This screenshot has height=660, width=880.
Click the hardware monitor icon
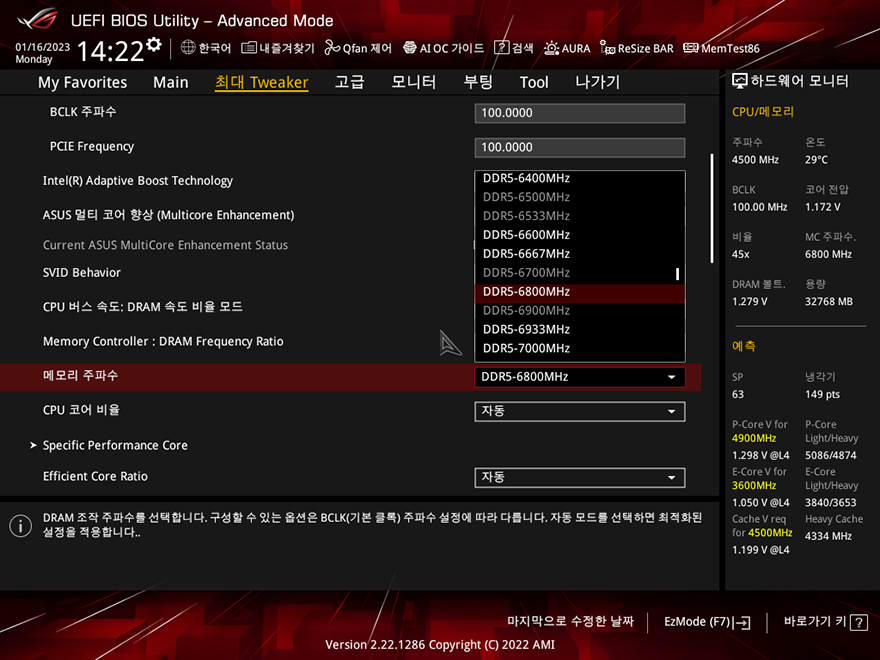pyautogui.click(x=740, y=81)
